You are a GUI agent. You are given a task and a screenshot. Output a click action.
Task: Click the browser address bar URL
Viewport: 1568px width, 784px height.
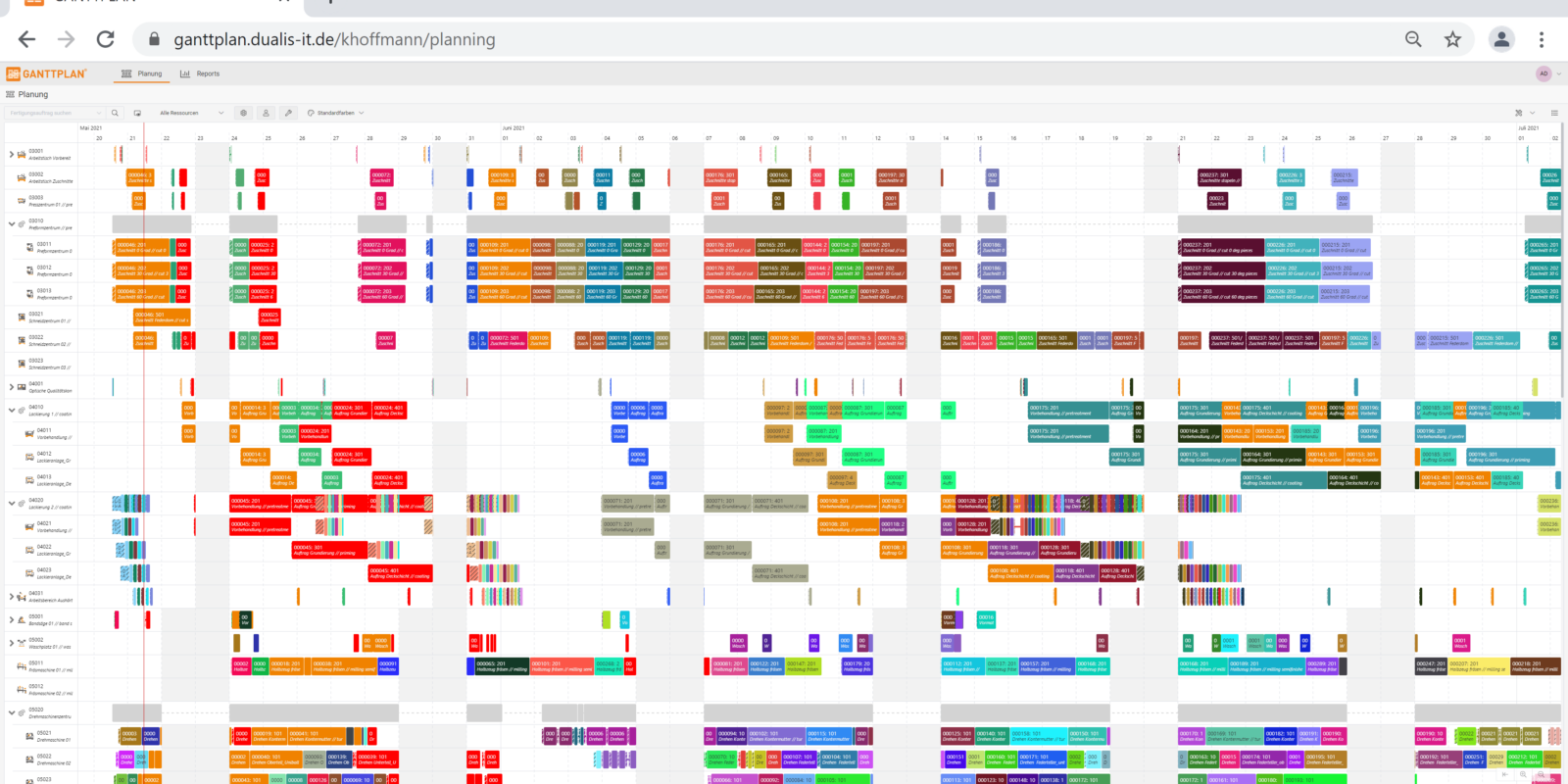click(x=334, y=39)
